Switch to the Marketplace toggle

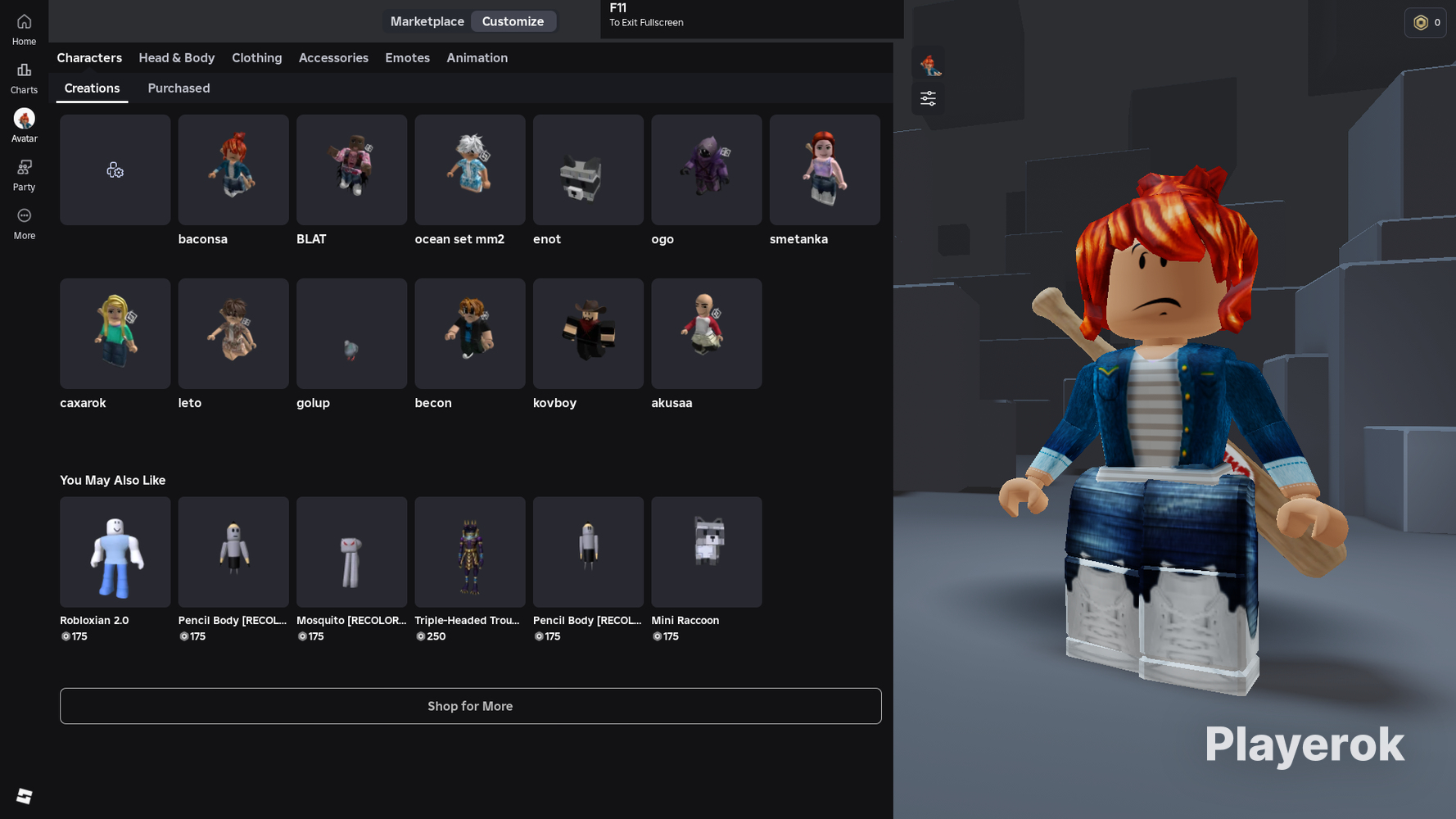(x=427, y=21)
